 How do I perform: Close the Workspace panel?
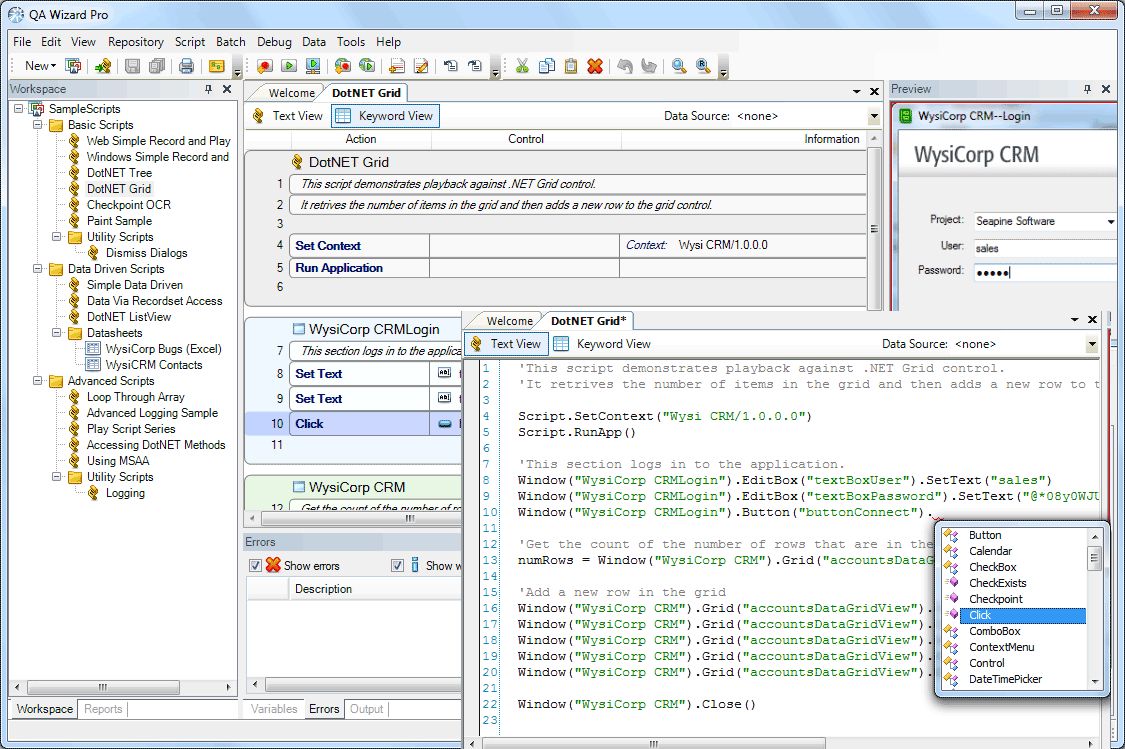click(227, 89)
